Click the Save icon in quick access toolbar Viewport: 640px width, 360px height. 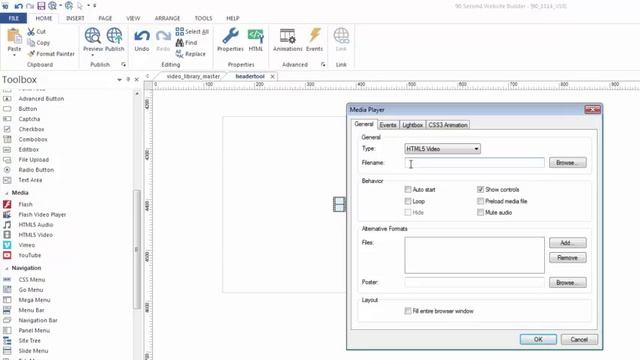click(x=41, y=6)
